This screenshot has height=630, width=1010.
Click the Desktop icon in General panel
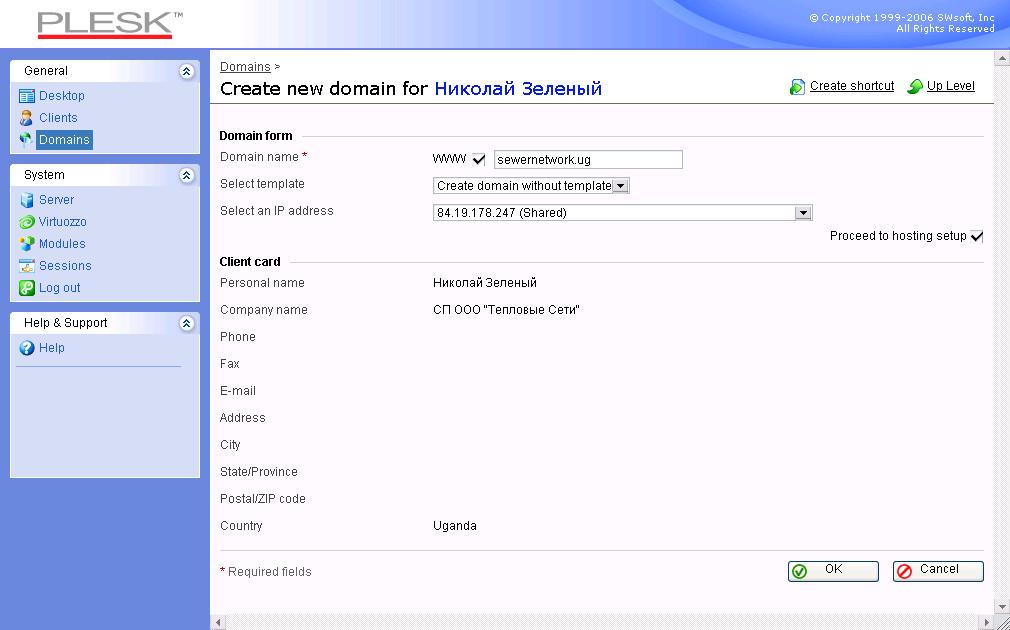click(27, 96)
